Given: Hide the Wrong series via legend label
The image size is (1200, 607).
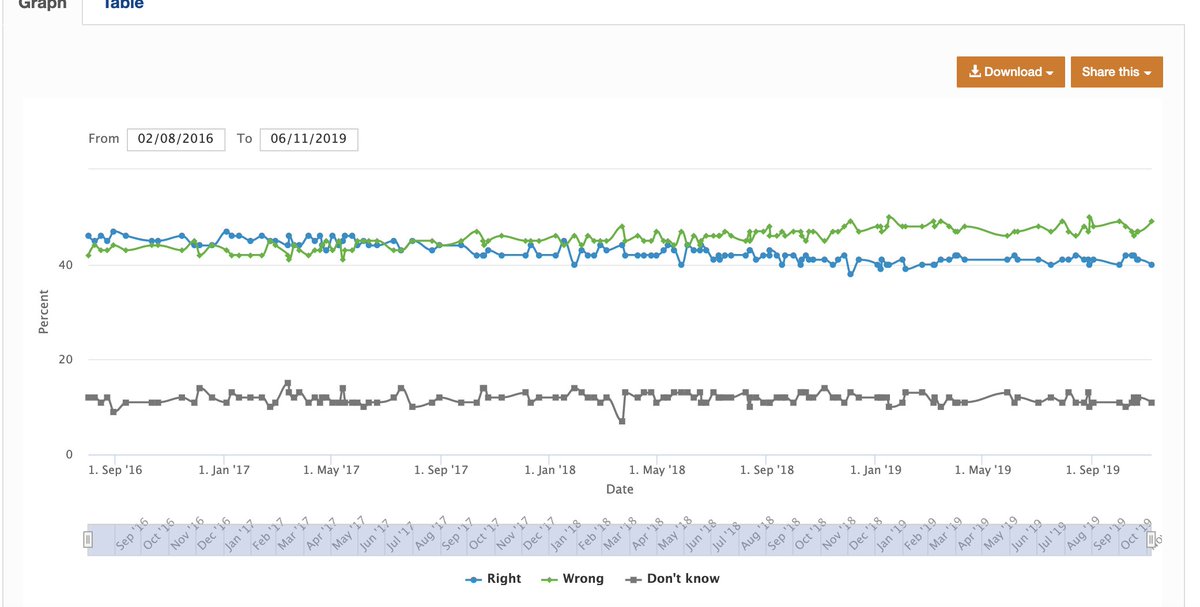Looking at the screenshot, I should [583, 579].
